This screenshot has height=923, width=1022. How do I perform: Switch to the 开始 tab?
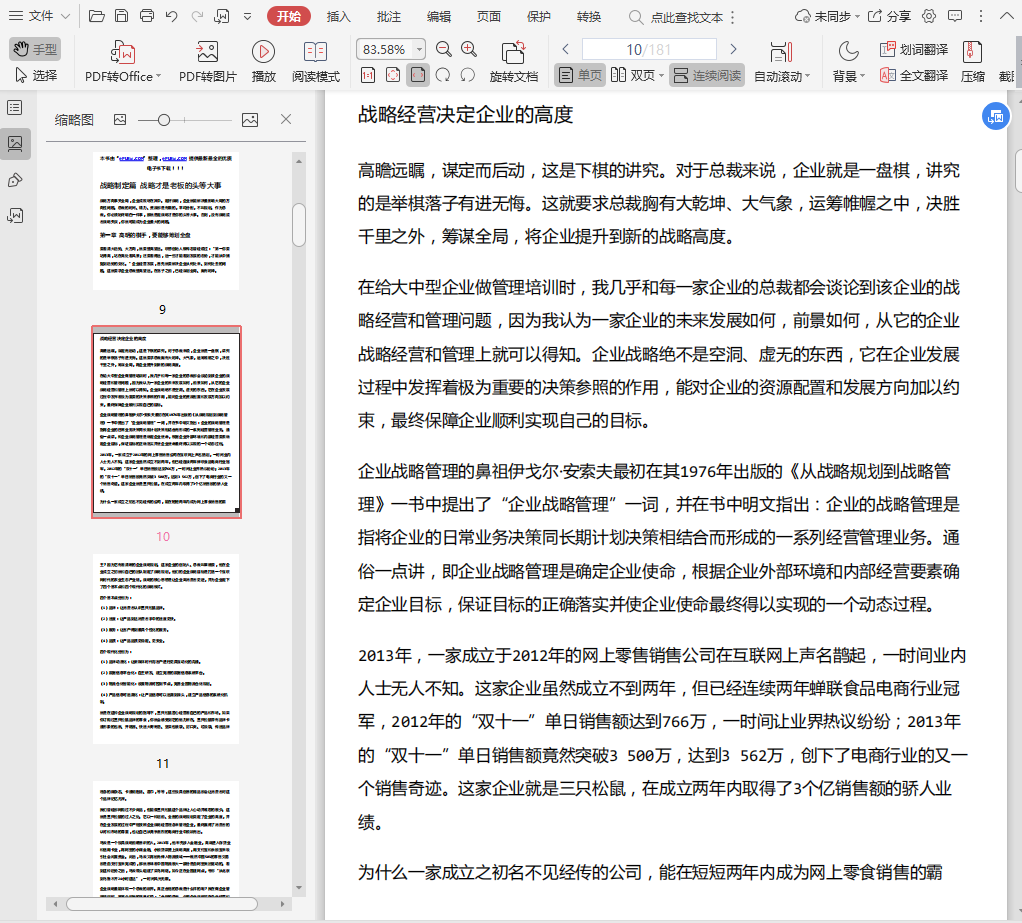coord(289,16)
